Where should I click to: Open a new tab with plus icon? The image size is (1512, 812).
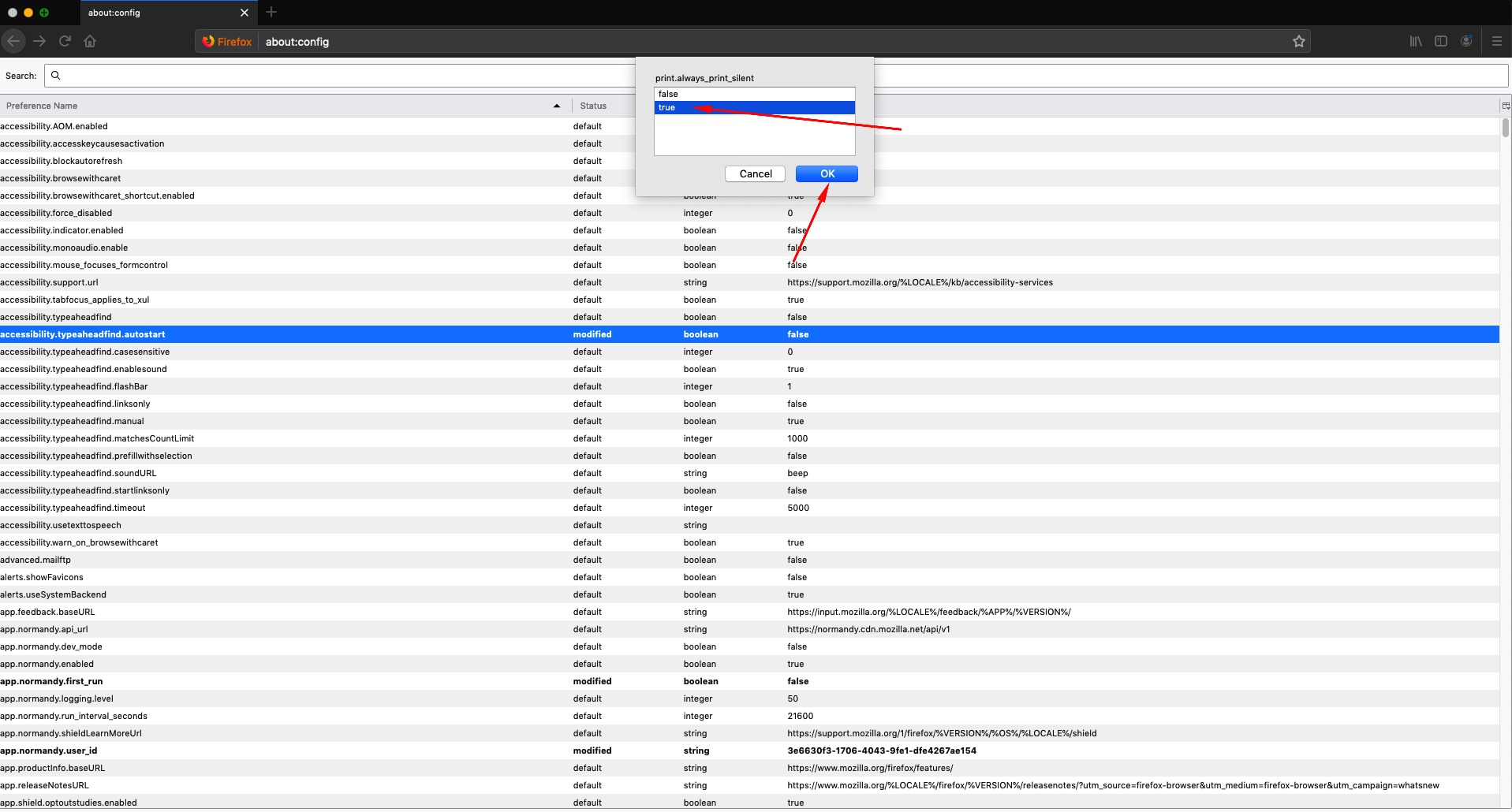pyautogui.click(x=271, y=12)
